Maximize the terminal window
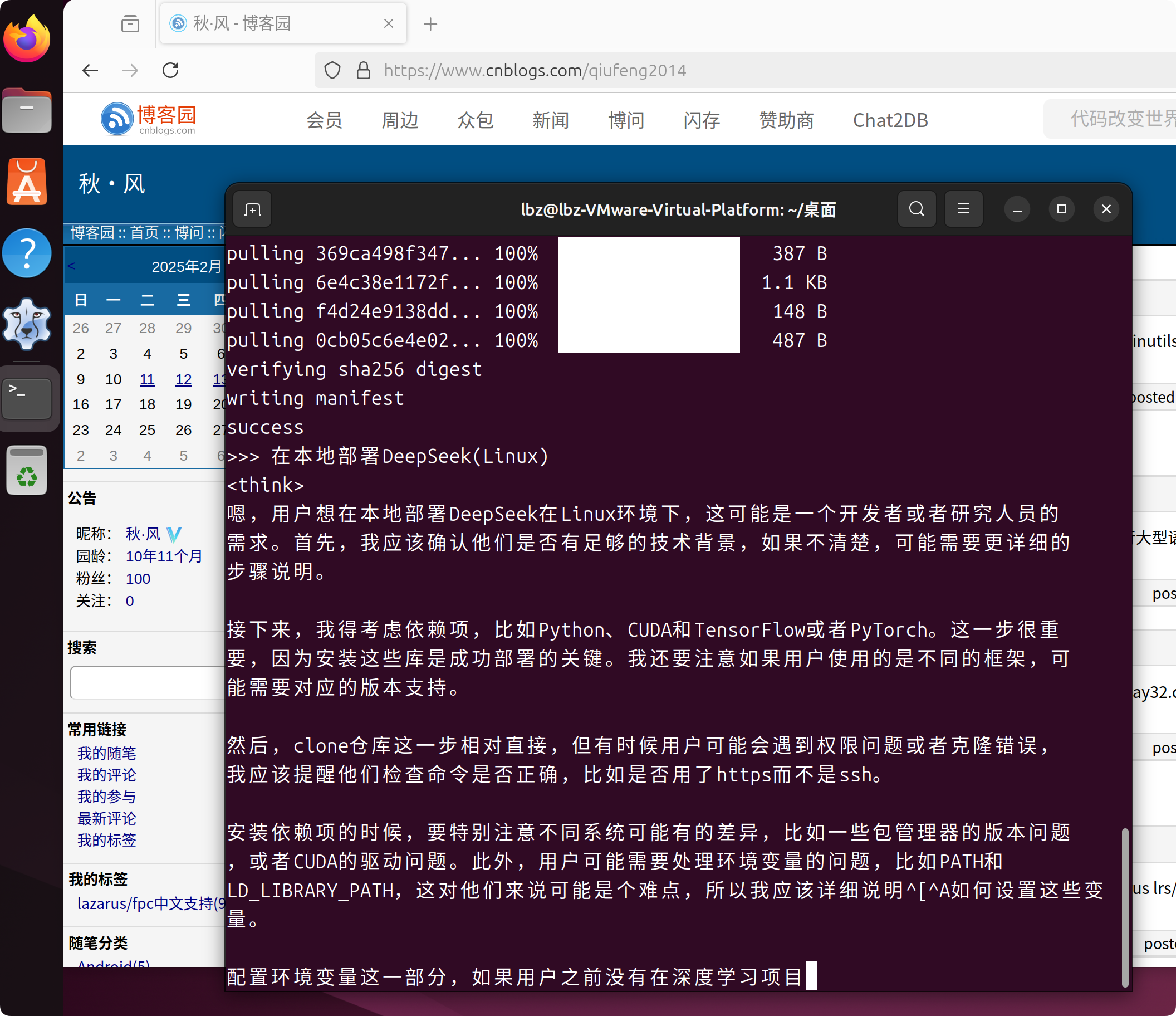Viewport: 1176px width, 1016px height. (1061, 209)
